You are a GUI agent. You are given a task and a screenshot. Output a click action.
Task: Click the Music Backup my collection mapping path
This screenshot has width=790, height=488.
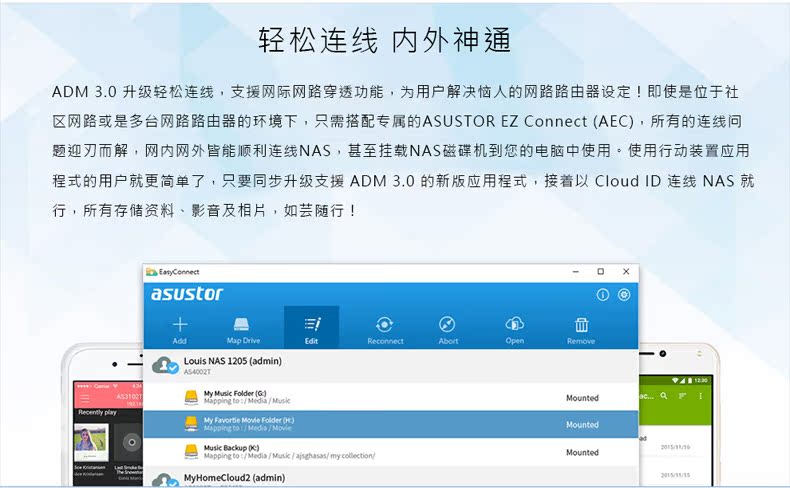(289, 456)
